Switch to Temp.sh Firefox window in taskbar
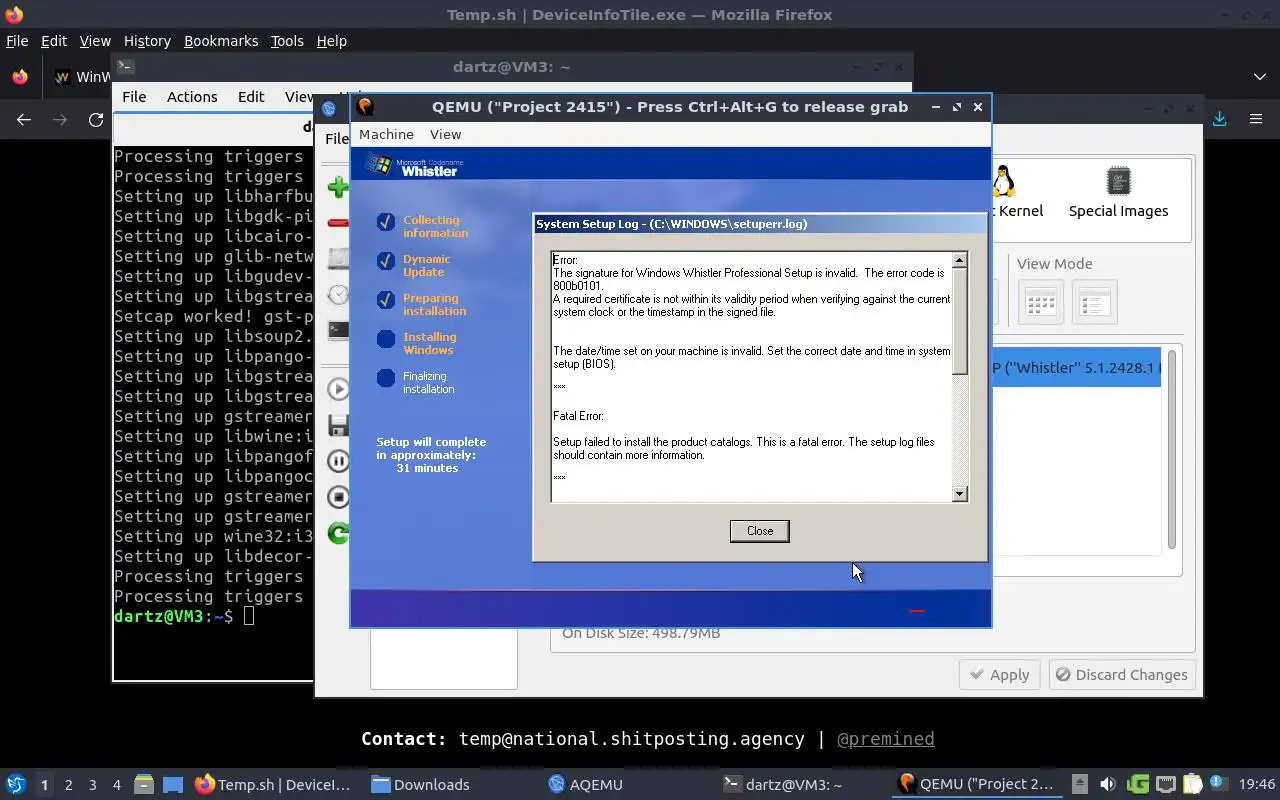This screenshot has height=800, width=1280. (273, 785)
